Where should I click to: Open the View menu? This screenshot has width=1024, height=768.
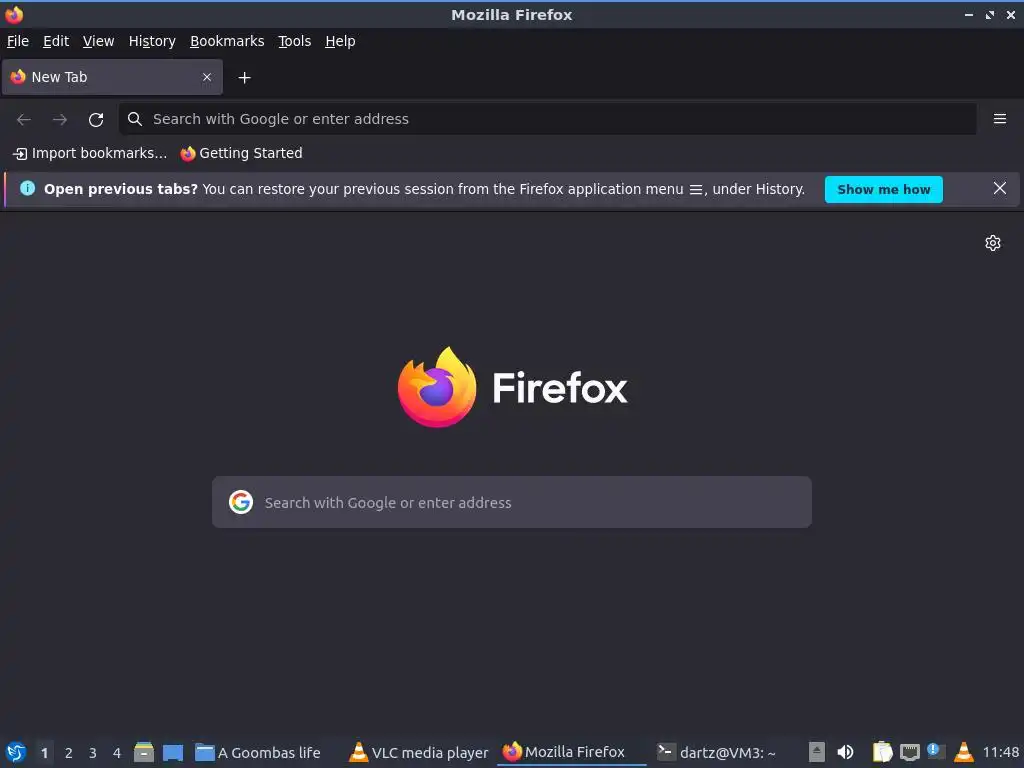coord(98,41)
